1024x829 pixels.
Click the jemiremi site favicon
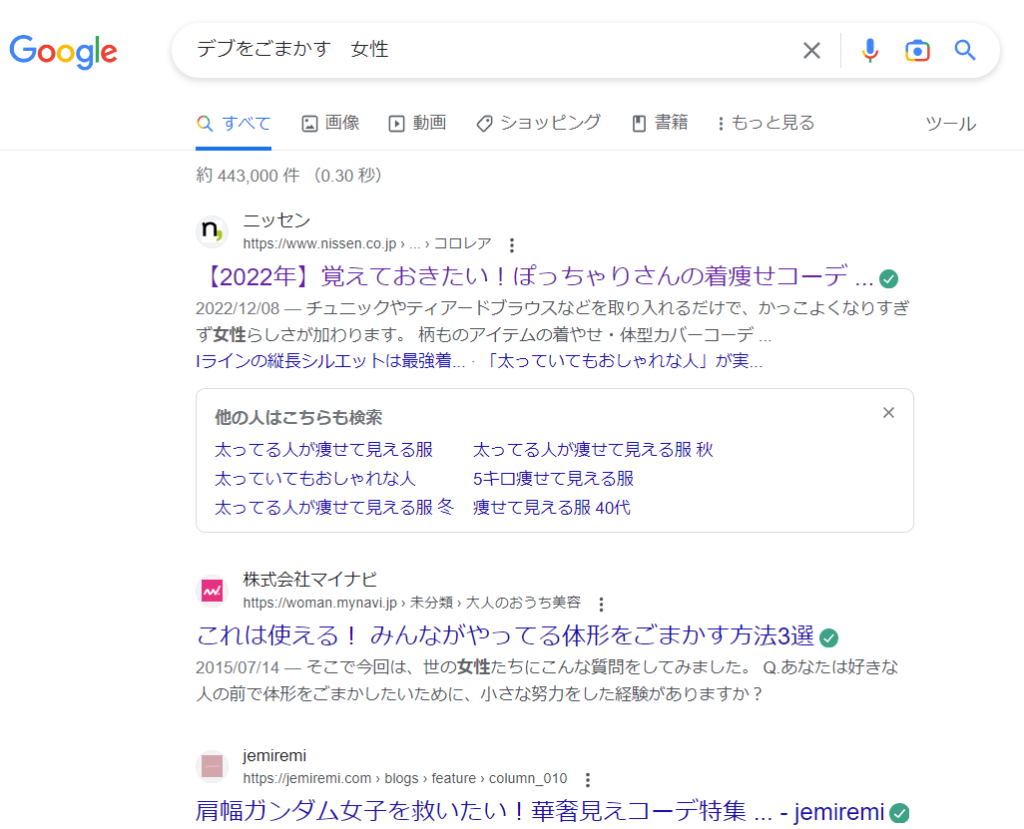click(212, 766)
